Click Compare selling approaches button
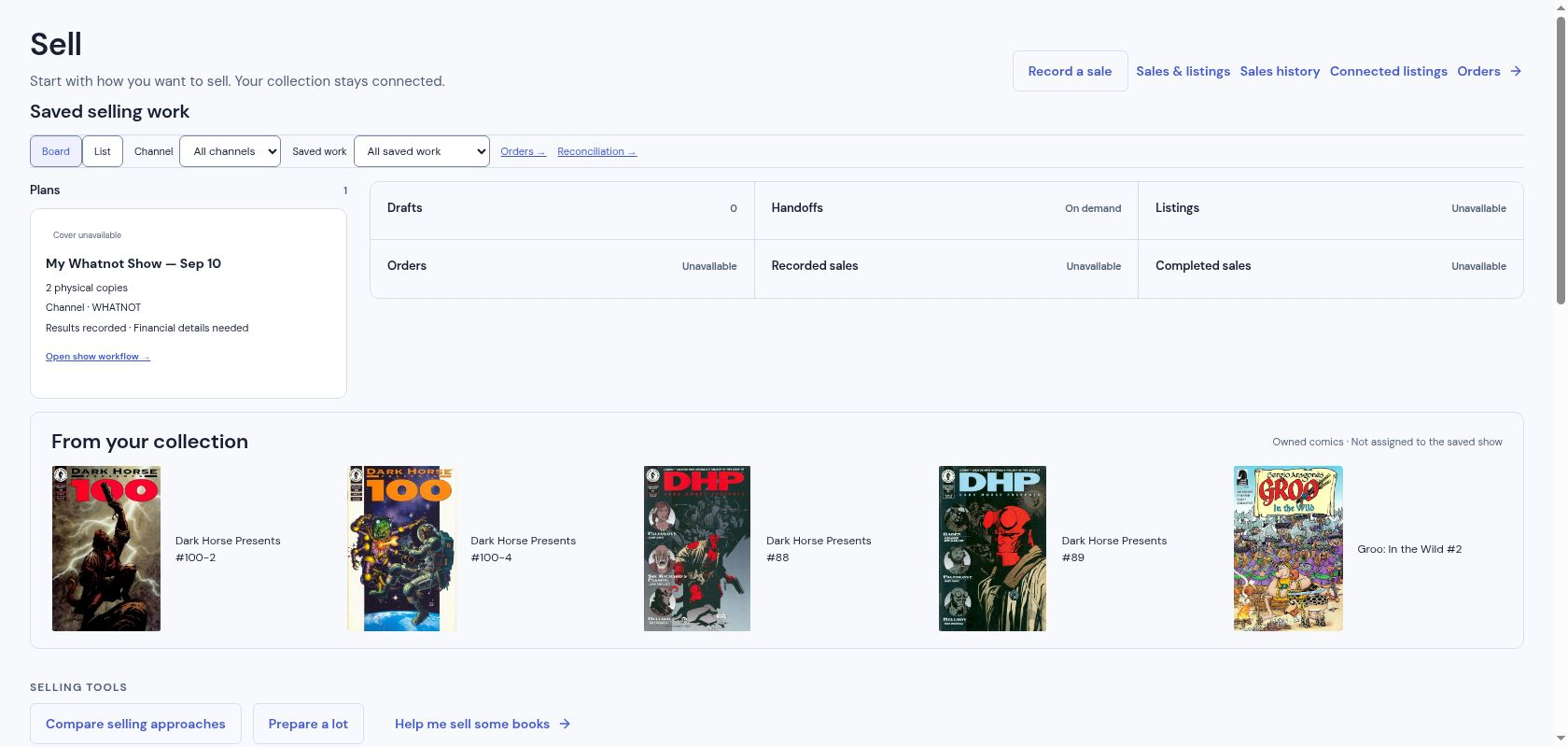This screenshot has width=1568, height=747. click(135, 724)
